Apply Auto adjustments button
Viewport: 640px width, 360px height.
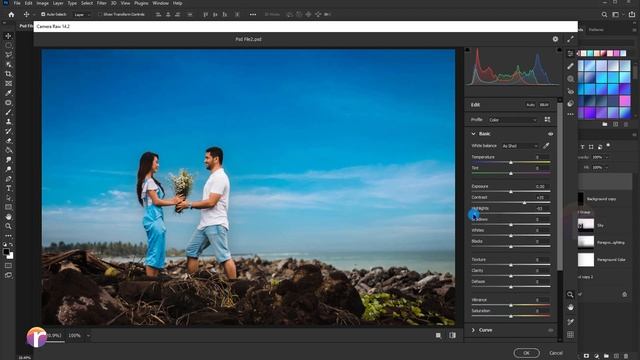(530, 105)
